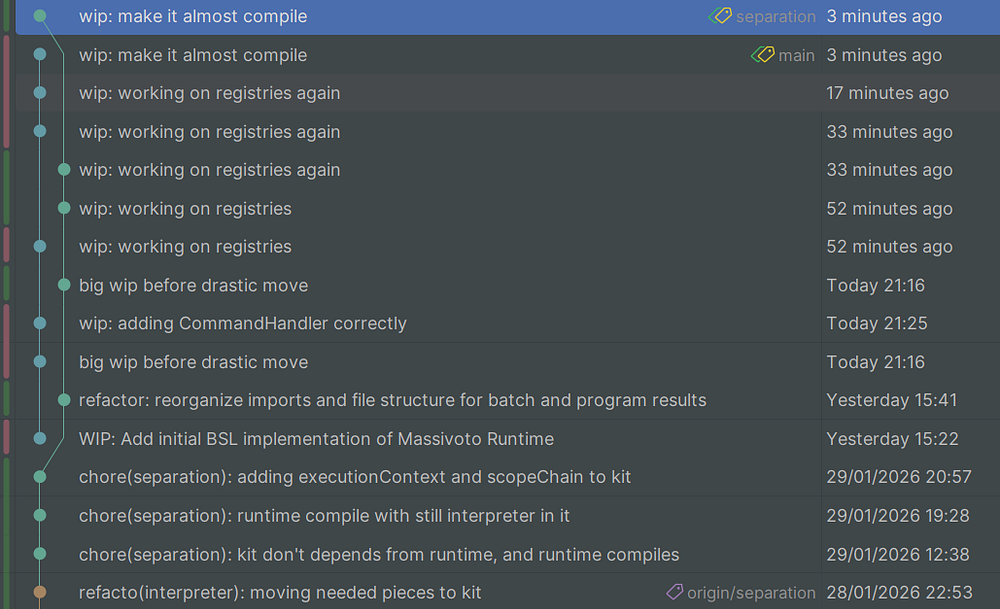1000x609 pixels.
Task: Select the "wip: make it almost compile" commit on main
Action: 193,55
